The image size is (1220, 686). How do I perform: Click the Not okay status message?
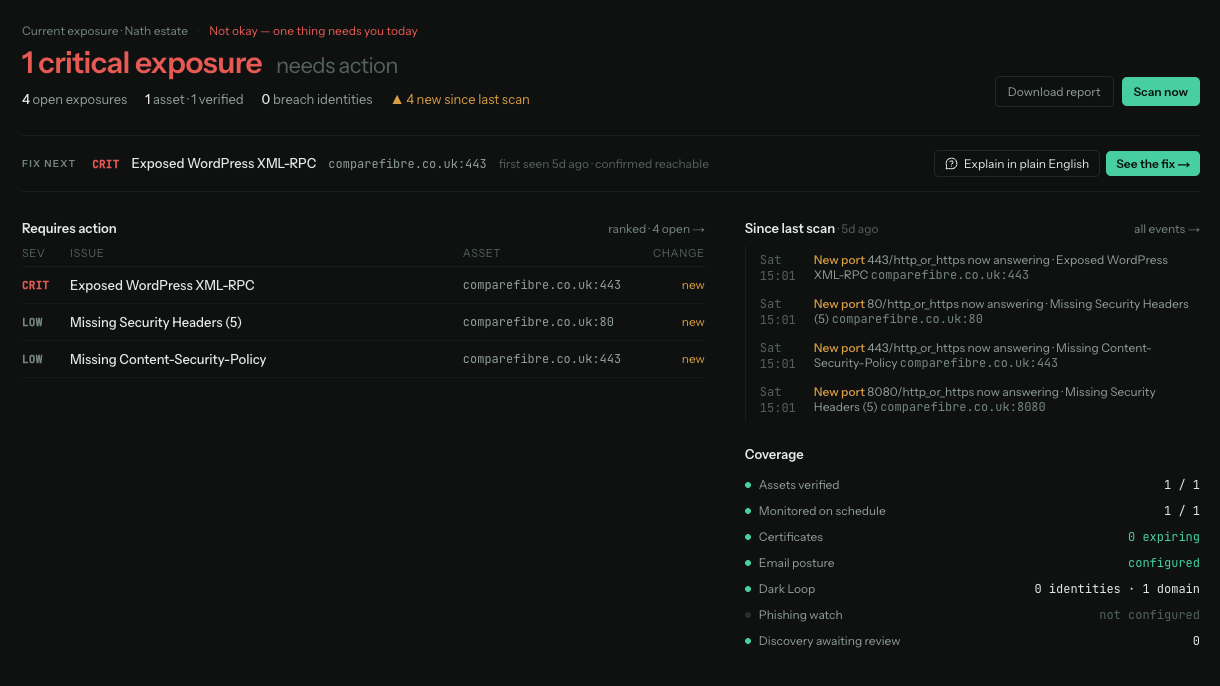(x=313, y=31)
